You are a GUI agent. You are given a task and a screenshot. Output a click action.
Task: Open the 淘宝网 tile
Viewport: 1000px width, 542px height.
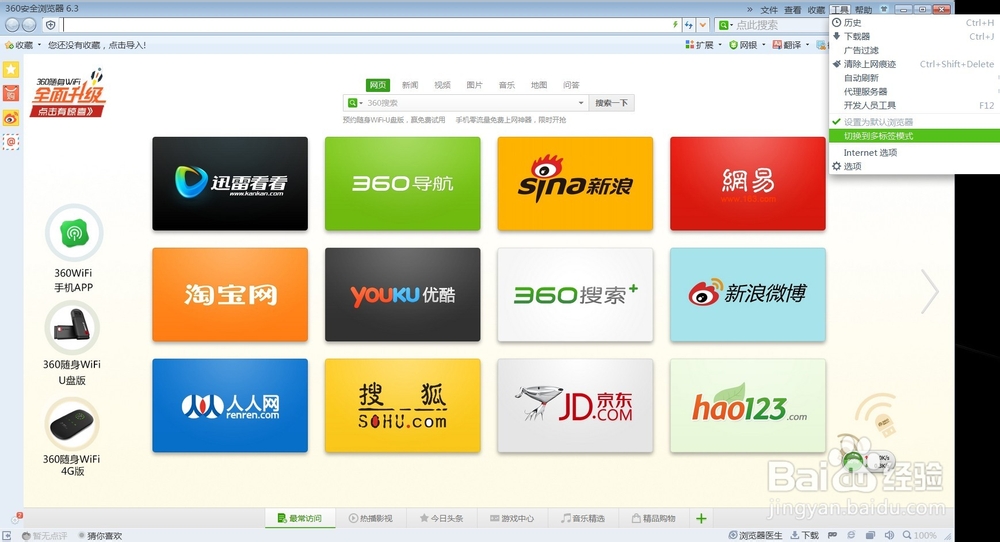point(230,295)
